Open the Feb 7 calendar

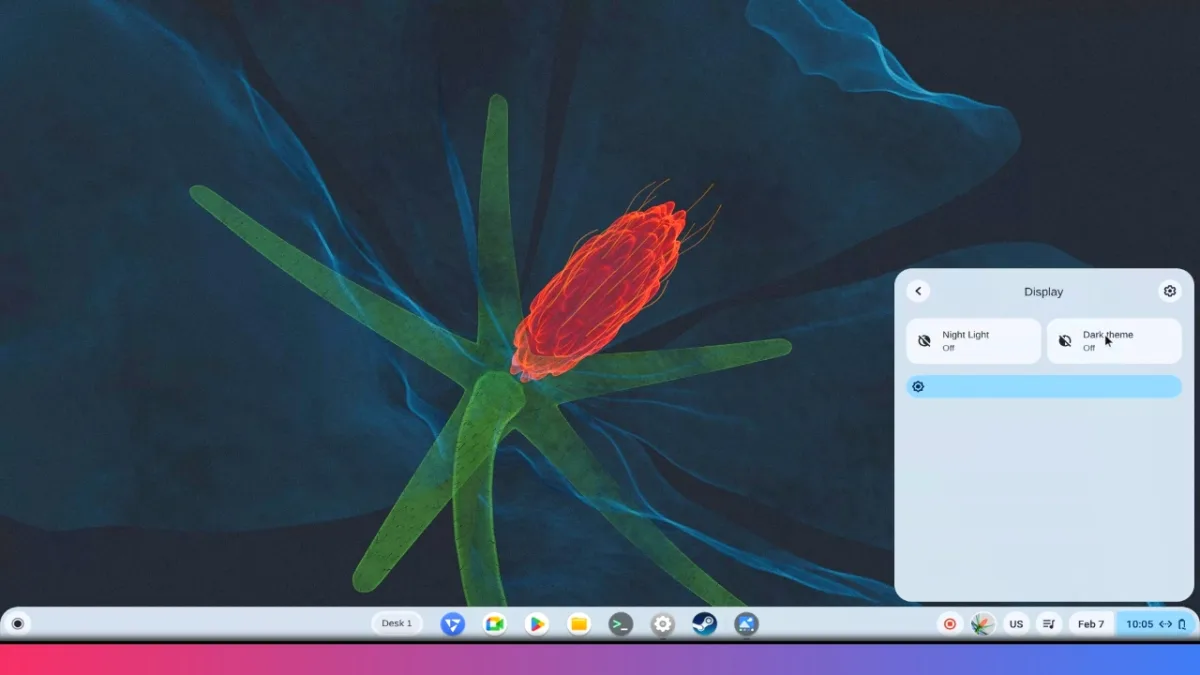pyautogui.click(x=1091, y=624)
